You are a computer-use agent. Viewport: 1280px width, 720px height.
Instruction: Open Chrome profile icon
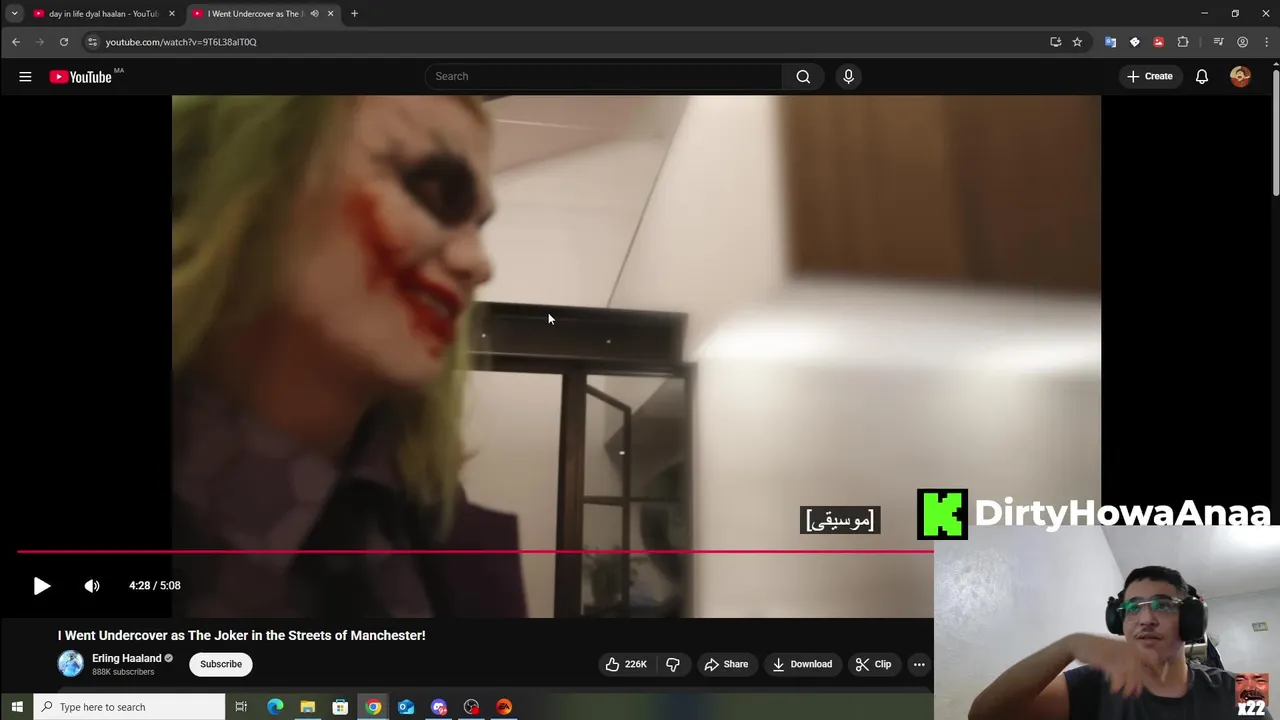pyautogui.click(x=1242, y=42)
